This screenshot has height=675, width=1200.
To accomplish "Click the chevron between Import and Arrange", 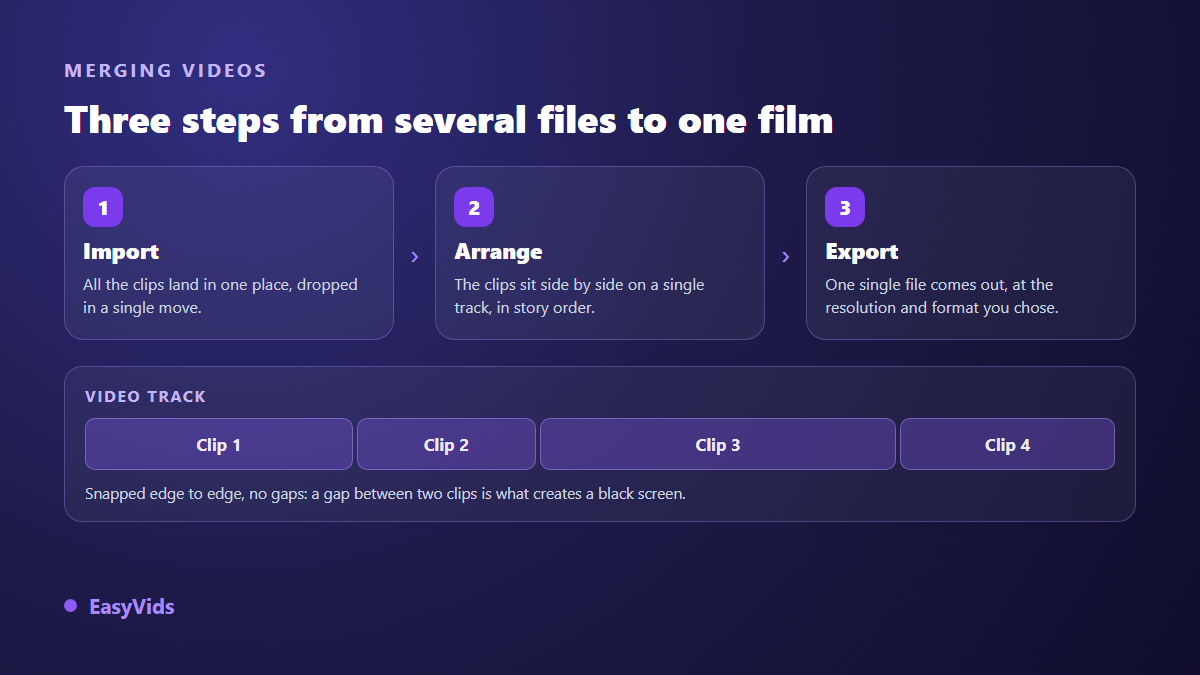I will point(414,257).
